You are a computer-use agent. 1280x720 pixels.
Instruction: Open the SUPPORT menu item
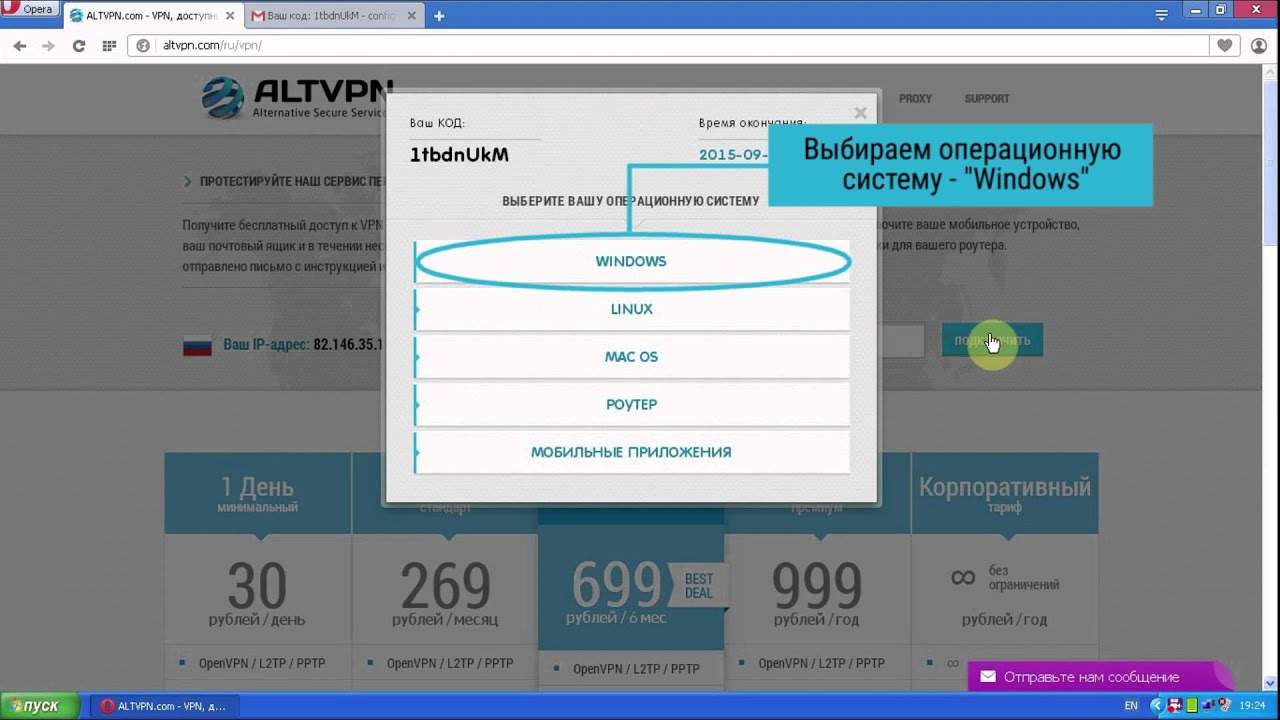(987, 99)
